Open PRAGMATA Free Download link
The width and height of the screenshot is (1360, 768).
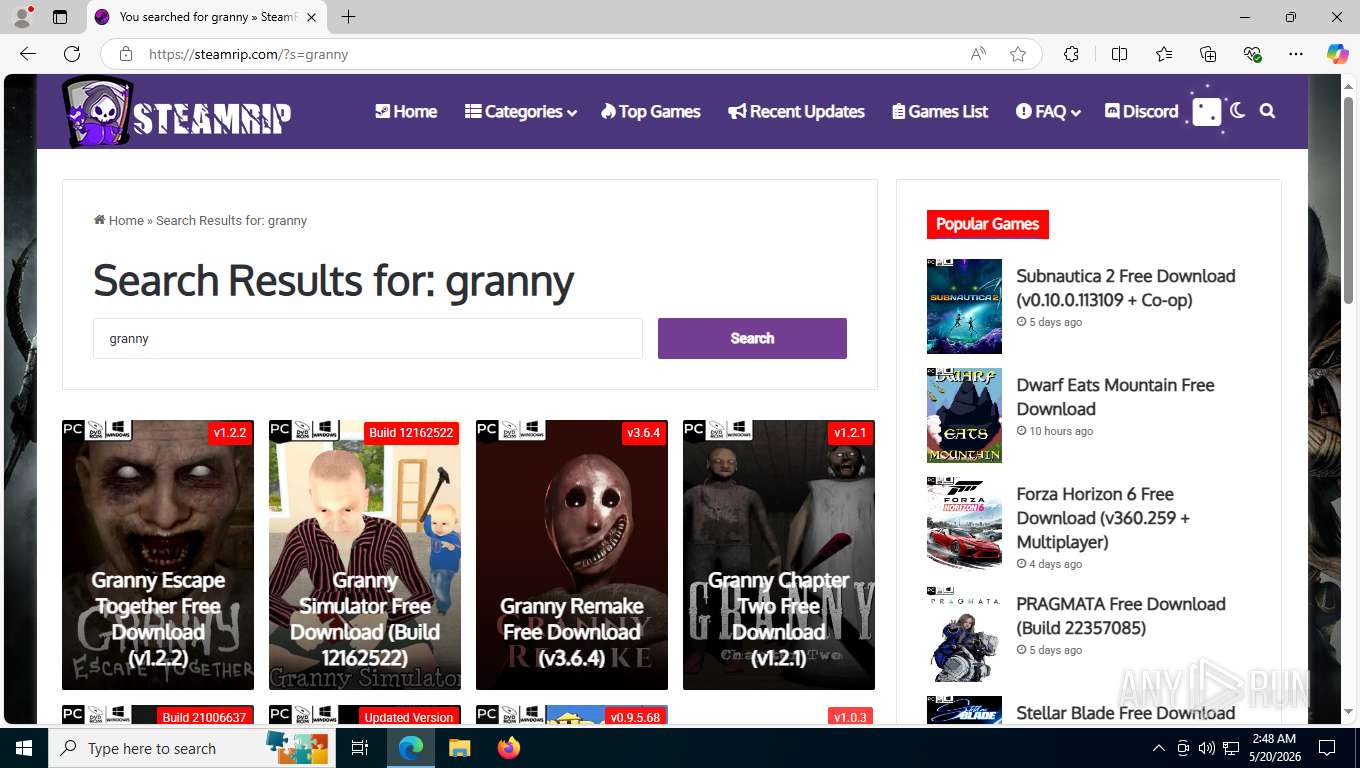[1121, 616]
